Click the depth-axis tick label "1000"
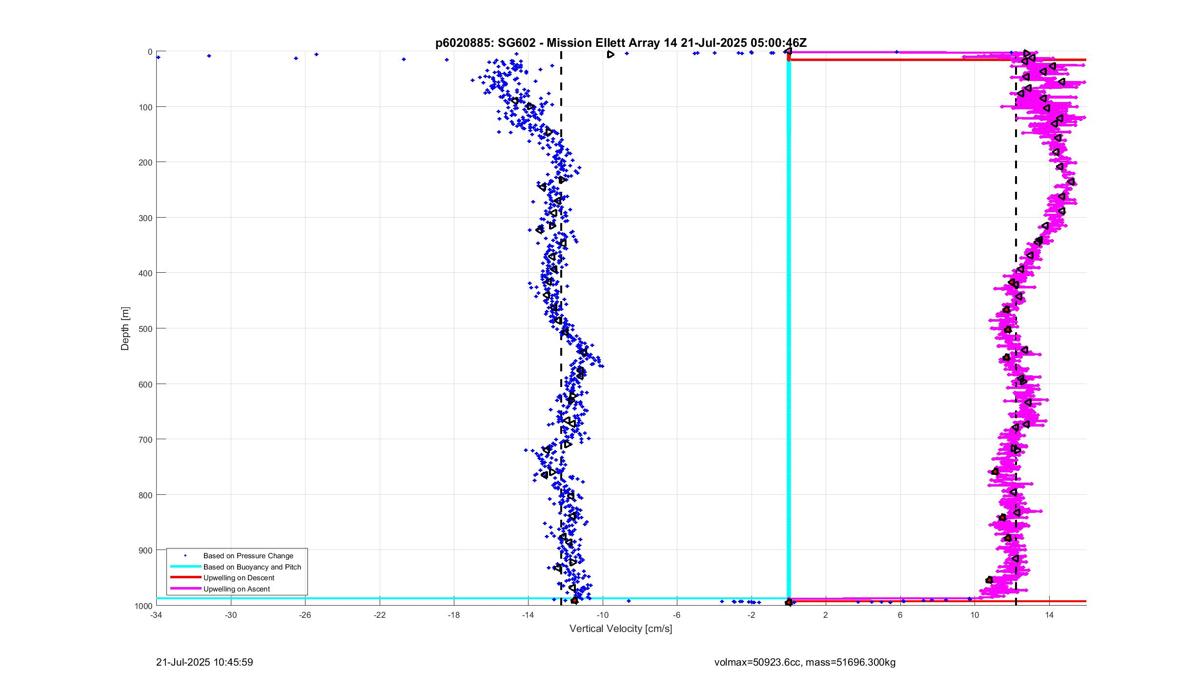The width and height of the screenshot is (1200, 681). click(x=143, y=606)
